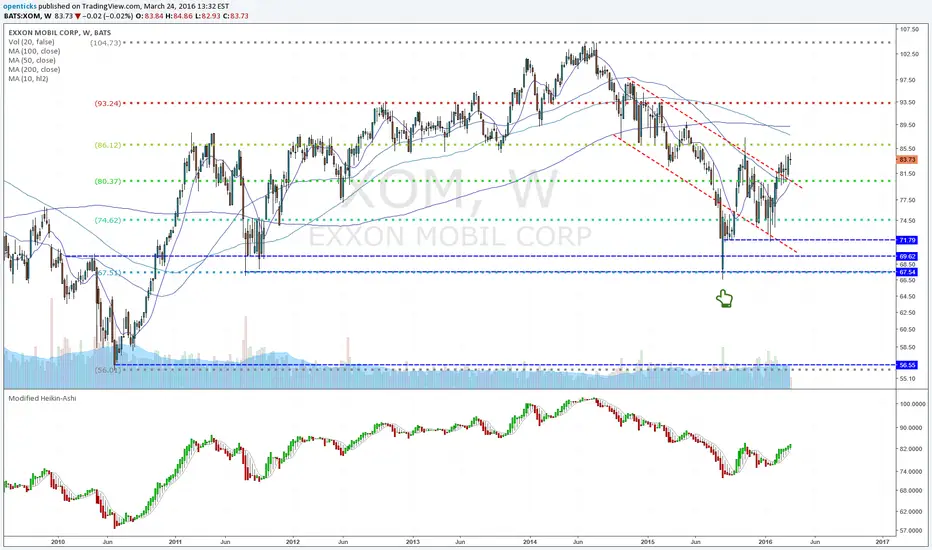The width and height of the screenshot is (932, 550).
Task: Click the (86.12) level label
Action: pos(108,145)
